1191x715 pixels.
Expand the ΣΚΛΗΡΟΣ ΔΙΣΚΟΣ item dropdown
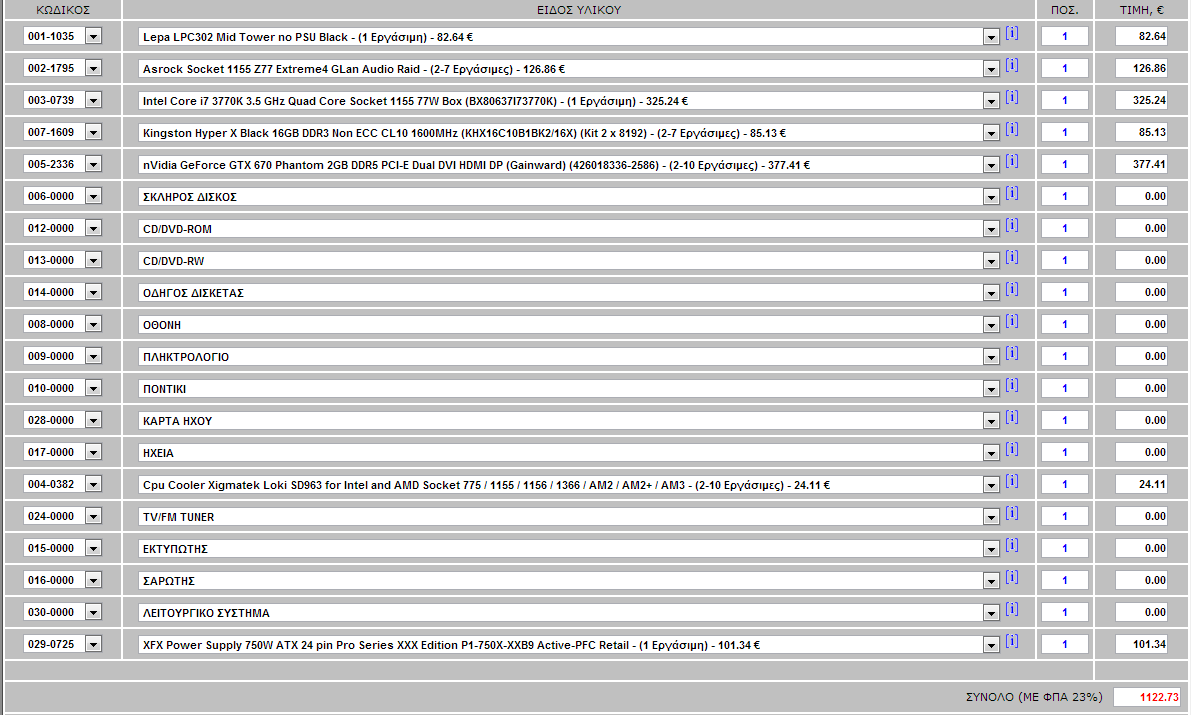click(990, 197)
